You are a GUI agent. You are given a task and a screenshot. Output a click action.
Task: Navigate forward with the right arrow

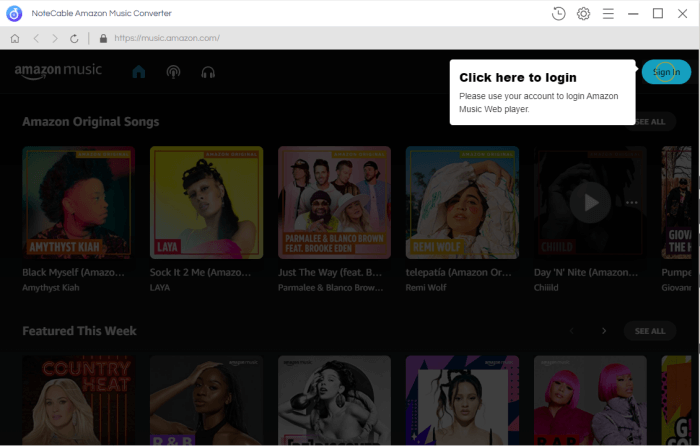coord(55,38)
